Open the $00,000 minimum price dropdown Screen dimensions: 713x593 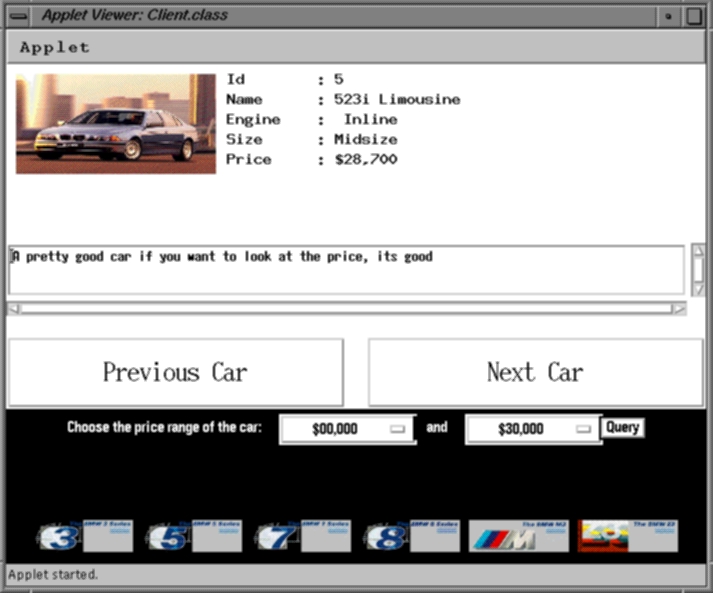click(x=348, y=429)
